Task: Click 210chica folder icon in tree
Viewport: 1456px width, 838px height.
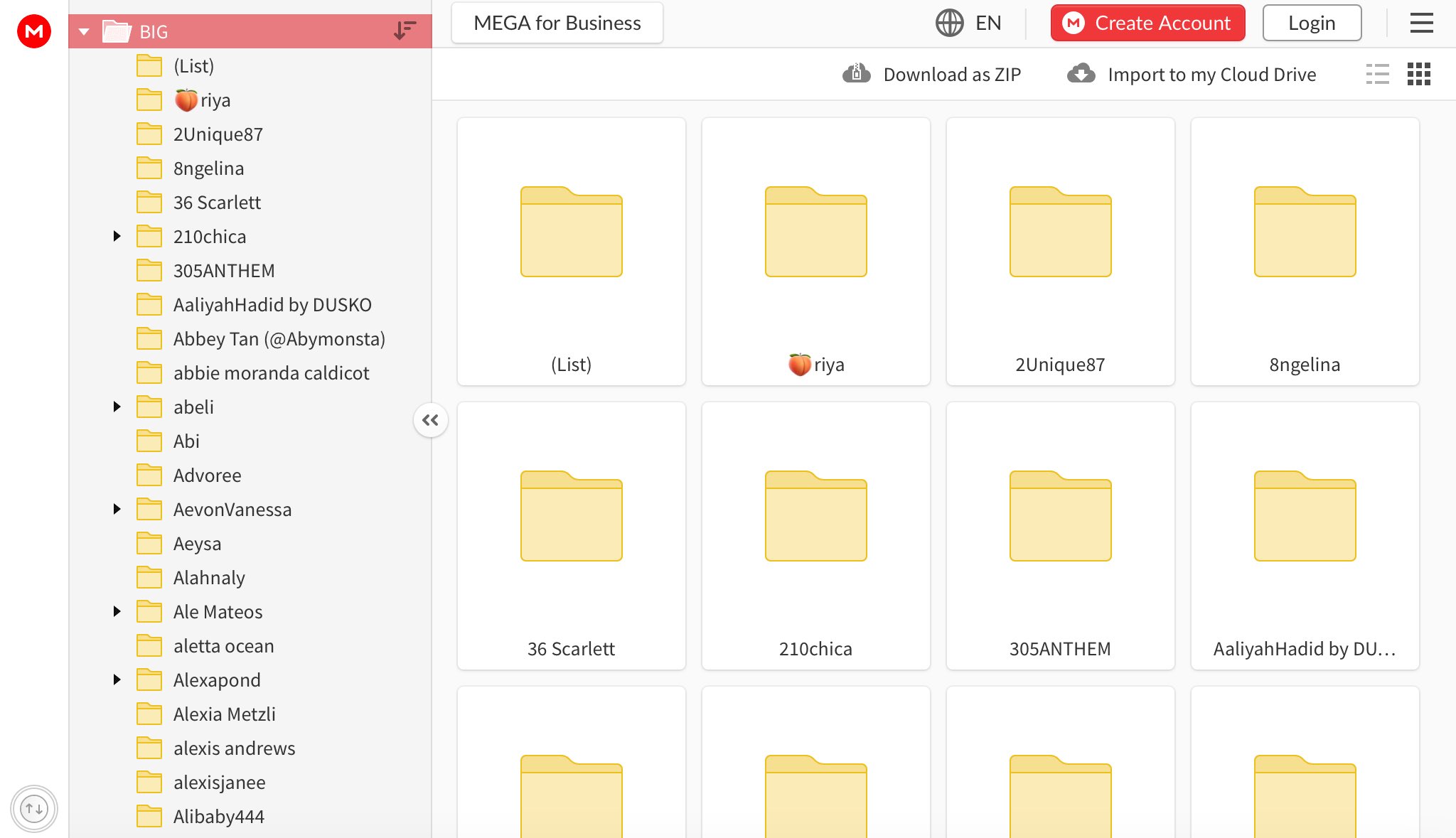Action: pos(149,236)
